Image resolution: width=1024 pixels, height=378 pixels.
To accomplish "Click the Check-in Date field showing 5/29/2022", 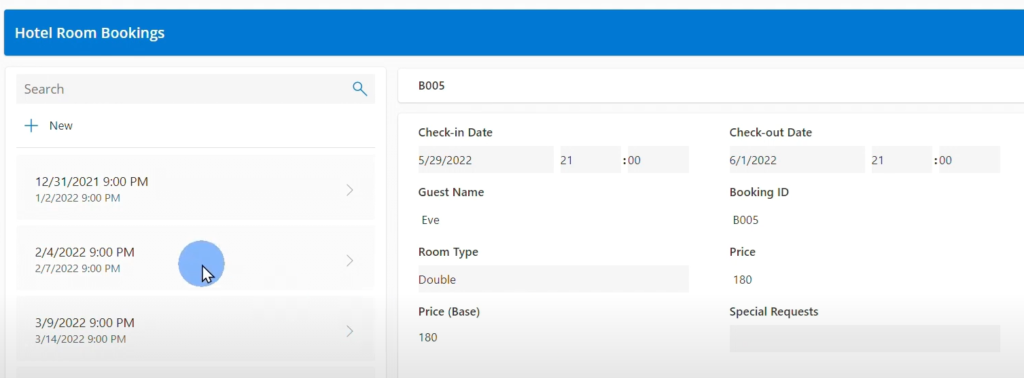I will click(485, 160).
